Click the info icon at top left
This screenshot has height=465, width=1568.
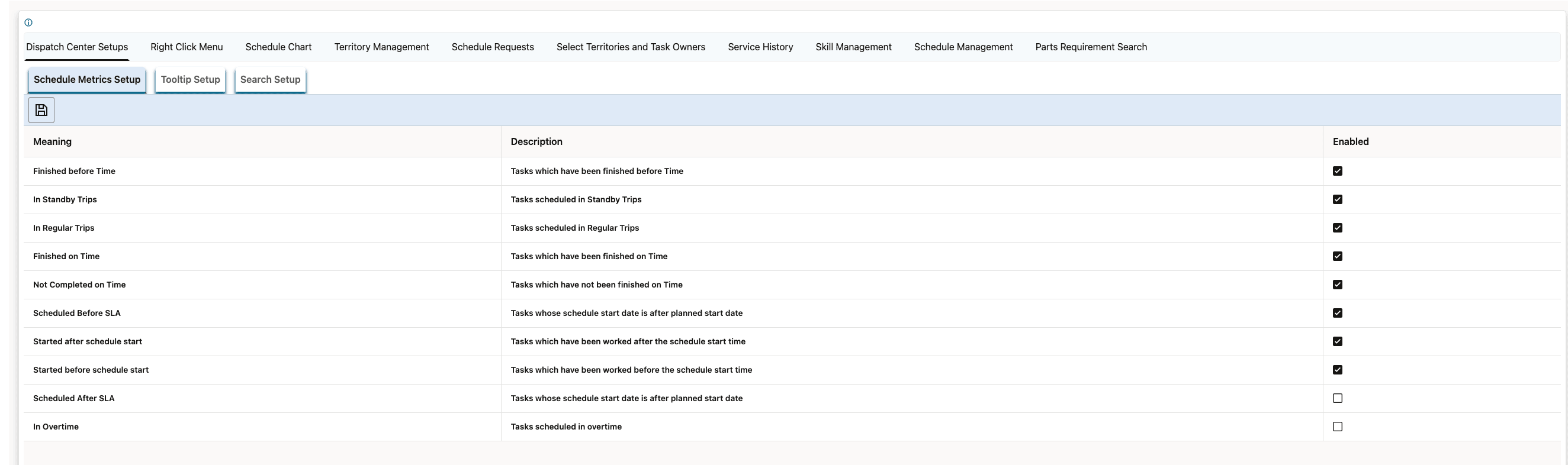click(28, 22)
